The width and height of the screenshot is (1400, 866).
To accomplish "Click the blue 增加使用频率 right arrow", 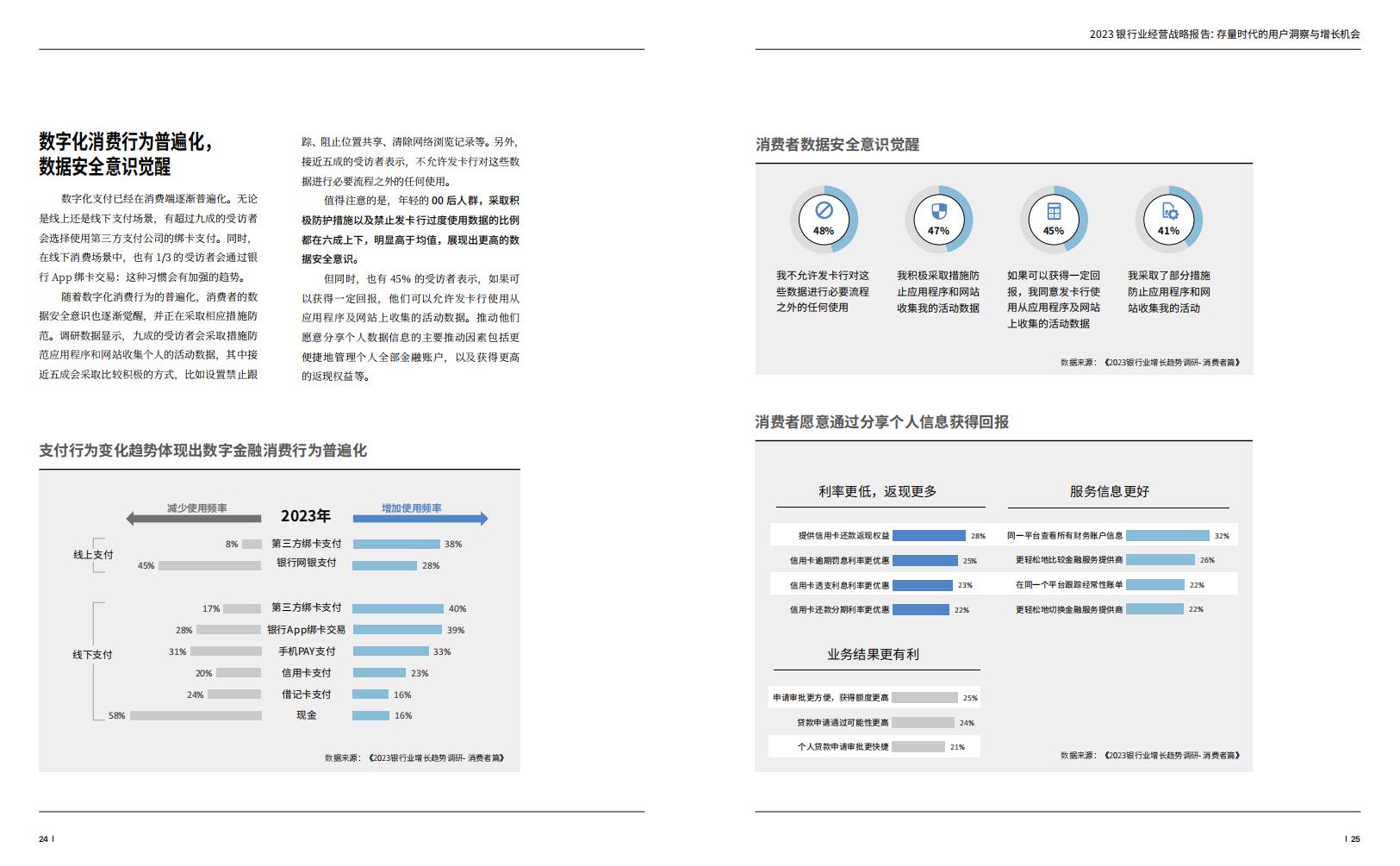I will pos(420,518).
